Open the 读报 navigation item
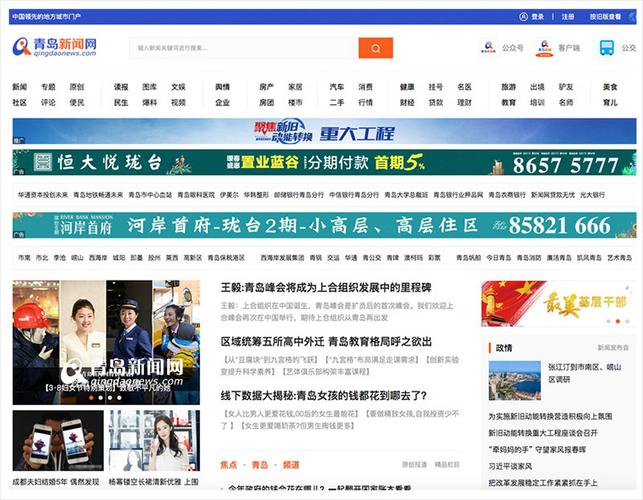Image resolution: width=643 pixels, height=500 pixels. tap(121, 87)
